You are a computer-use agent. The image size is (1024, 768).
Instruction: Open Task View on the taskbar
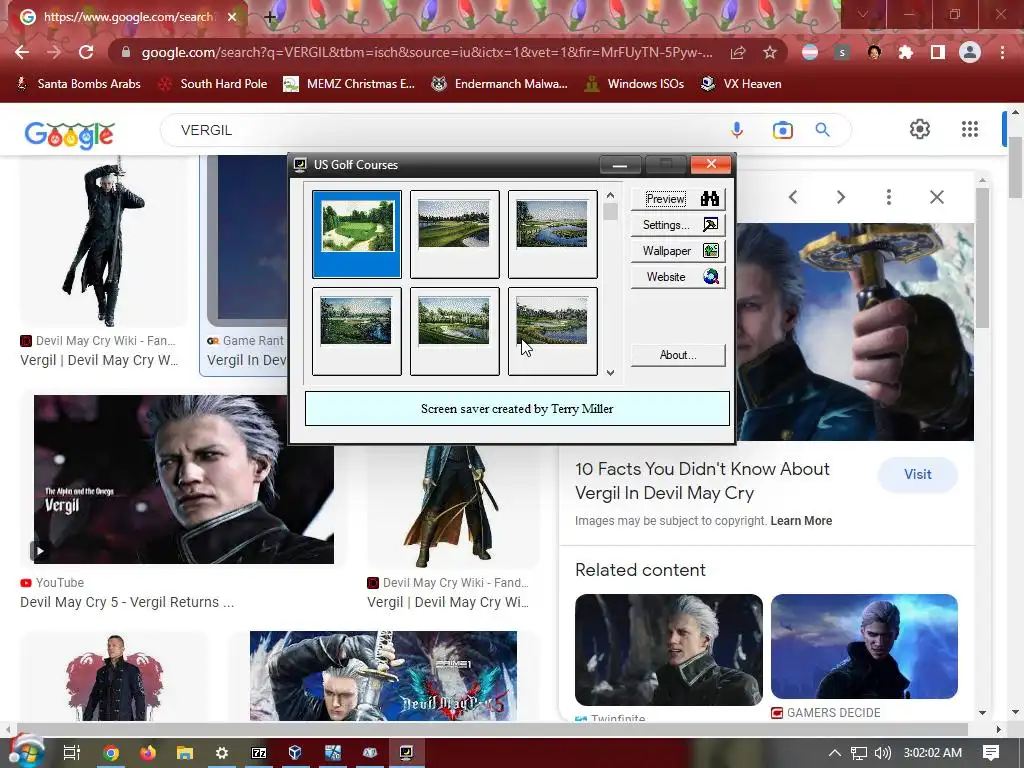(x=72, y=752)
